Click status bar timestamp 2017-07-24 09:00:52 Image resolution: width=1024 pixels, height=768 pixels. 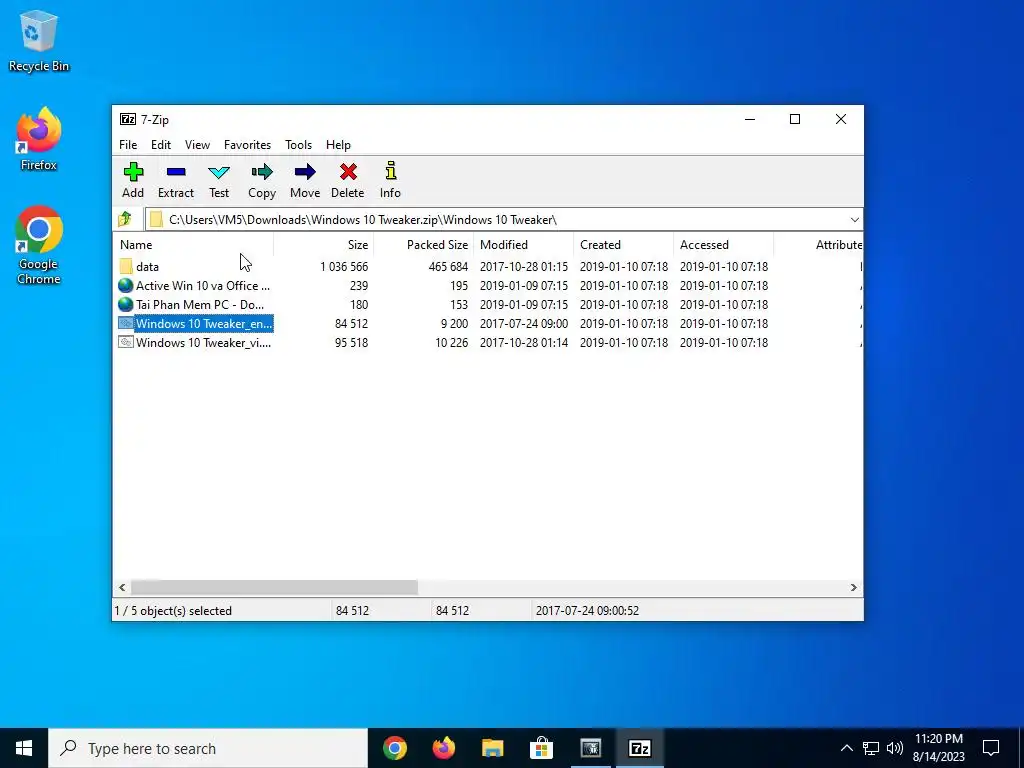(x=587, y=611)
